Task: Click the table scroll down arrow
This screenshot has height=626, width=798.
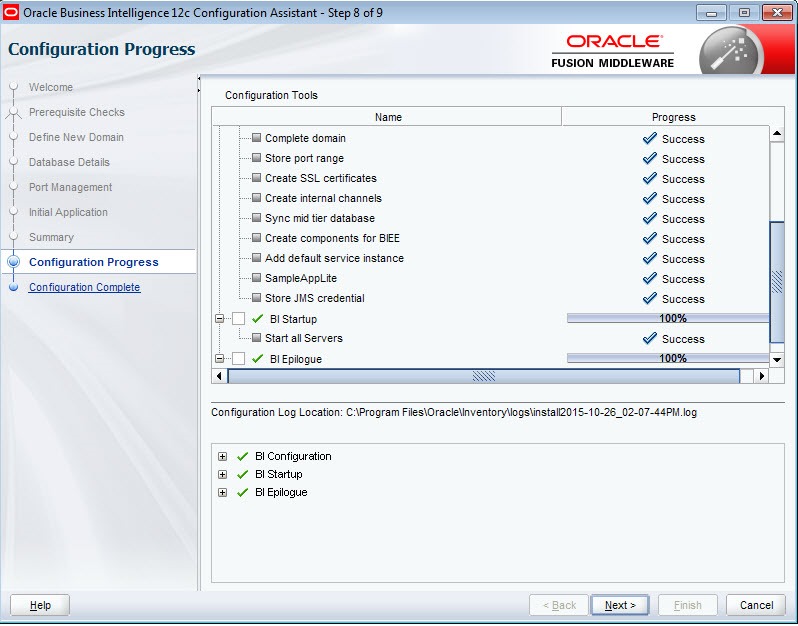Action: coord(777,359)
